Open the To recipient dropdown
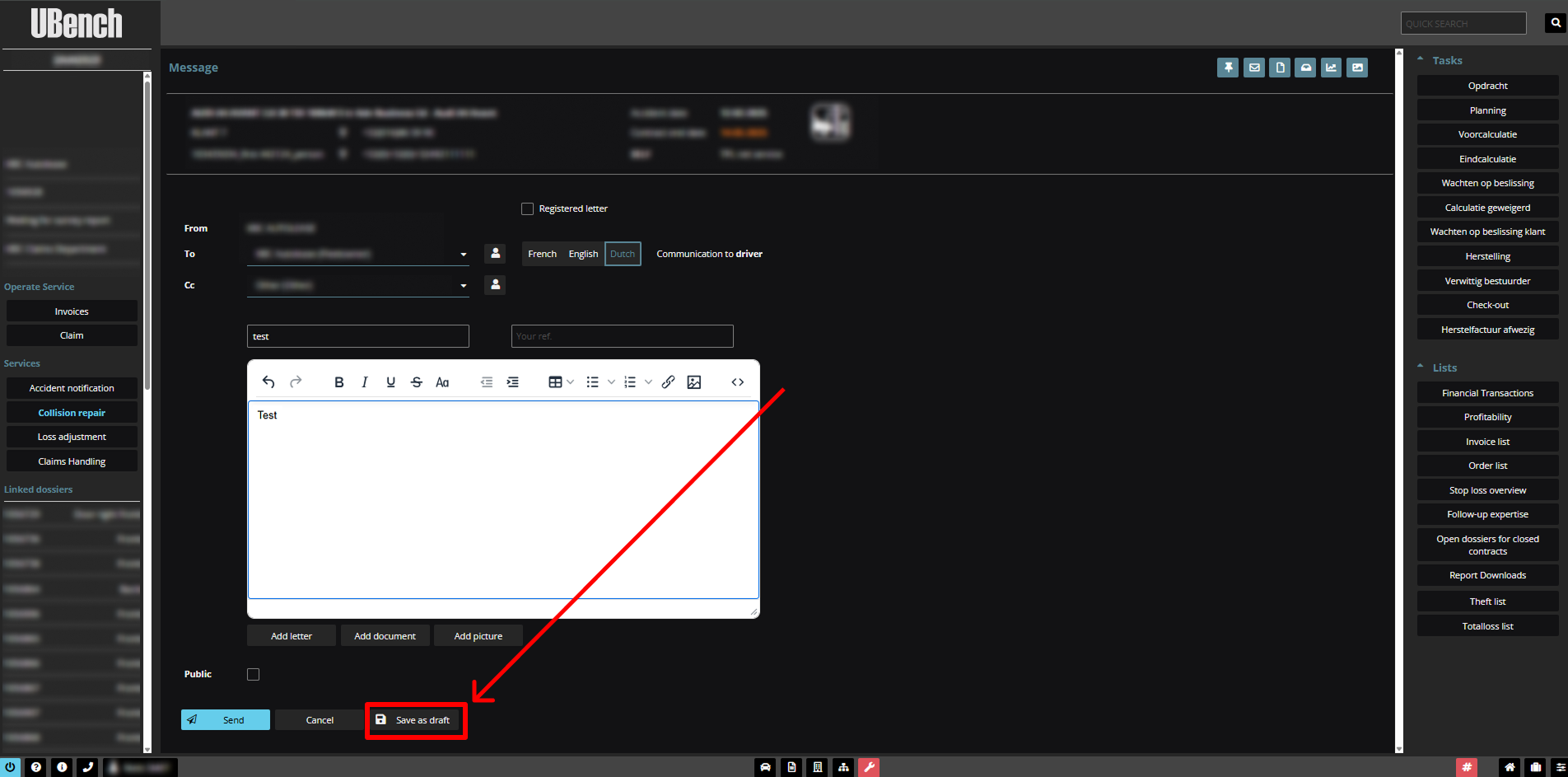1568x777 pixels. pyautogui.click(x=464, y=255)
